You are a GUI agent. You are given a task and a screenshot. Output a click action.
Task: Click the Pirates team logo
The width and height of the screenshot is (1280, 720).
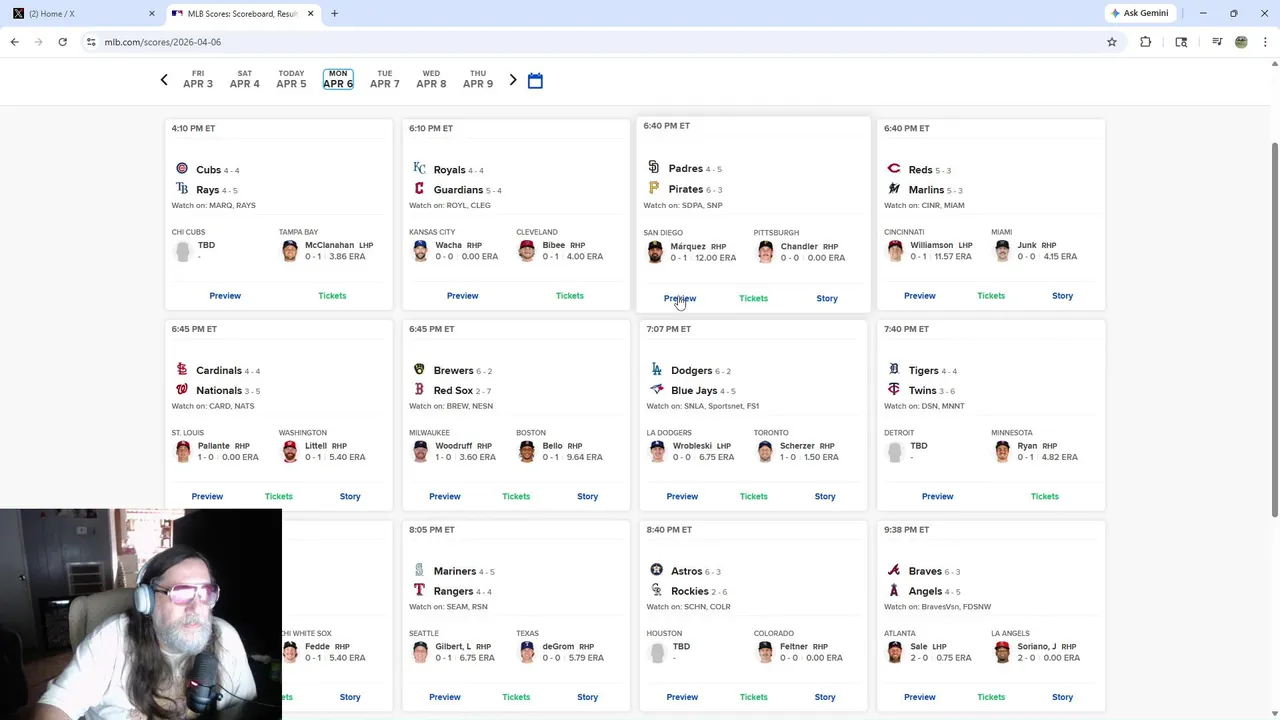[x=654, y=188]
